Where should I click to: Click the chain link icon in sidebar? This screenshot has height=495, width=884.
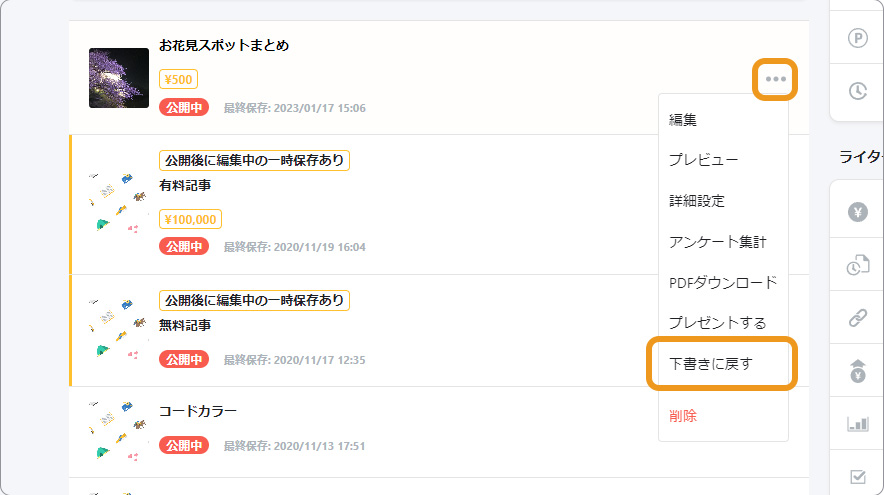point(858,318)
